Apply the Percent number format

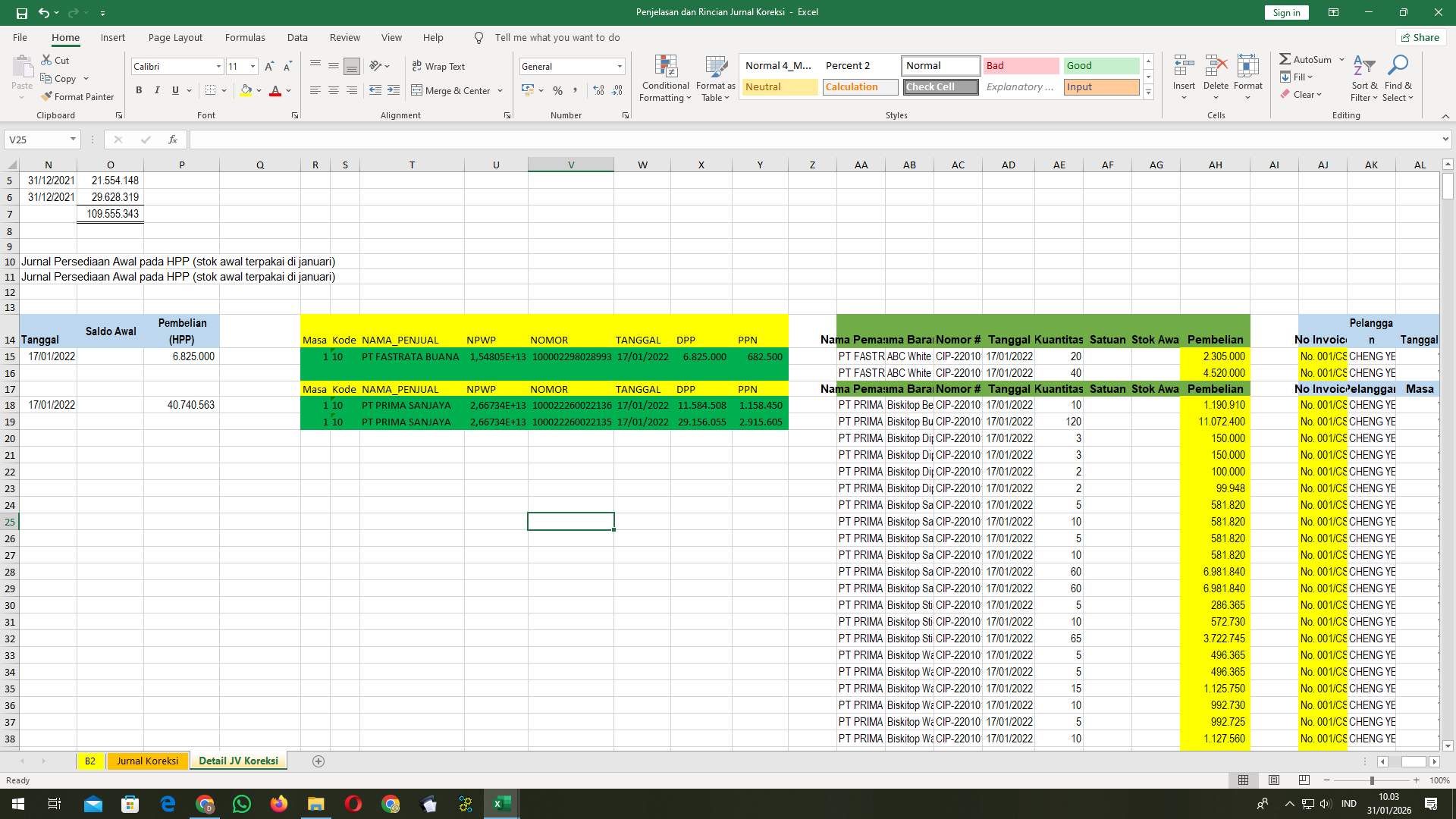click(x=558, y=90)
